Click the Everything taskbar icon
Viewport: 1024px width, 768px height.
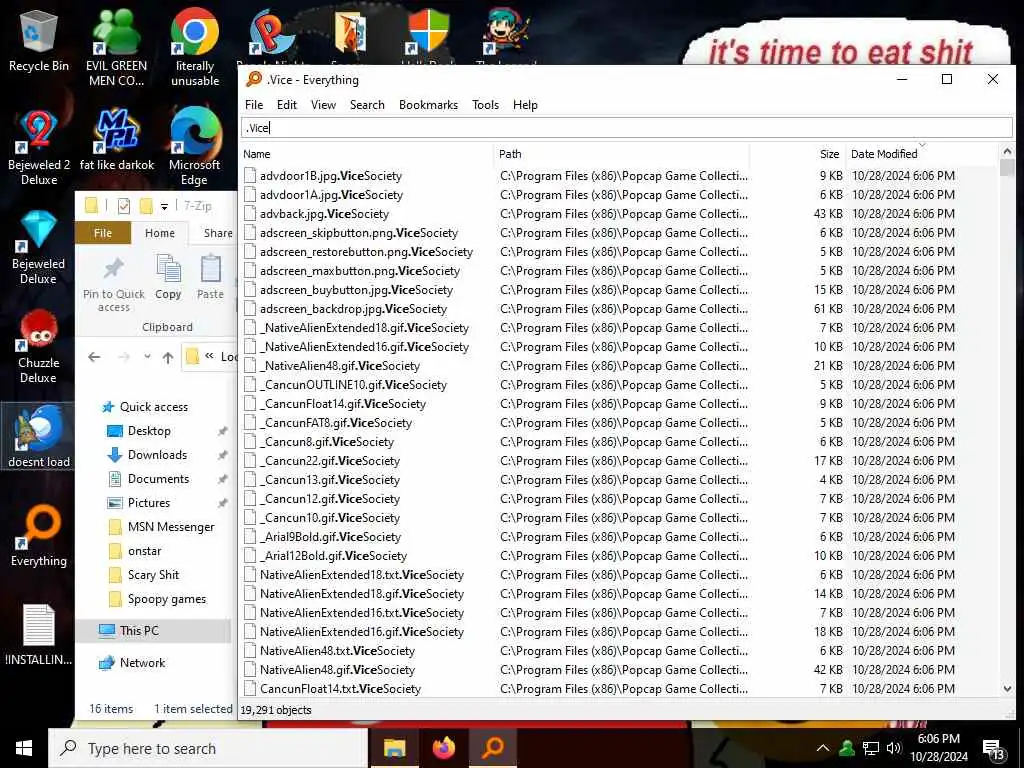tap(494, 748)
